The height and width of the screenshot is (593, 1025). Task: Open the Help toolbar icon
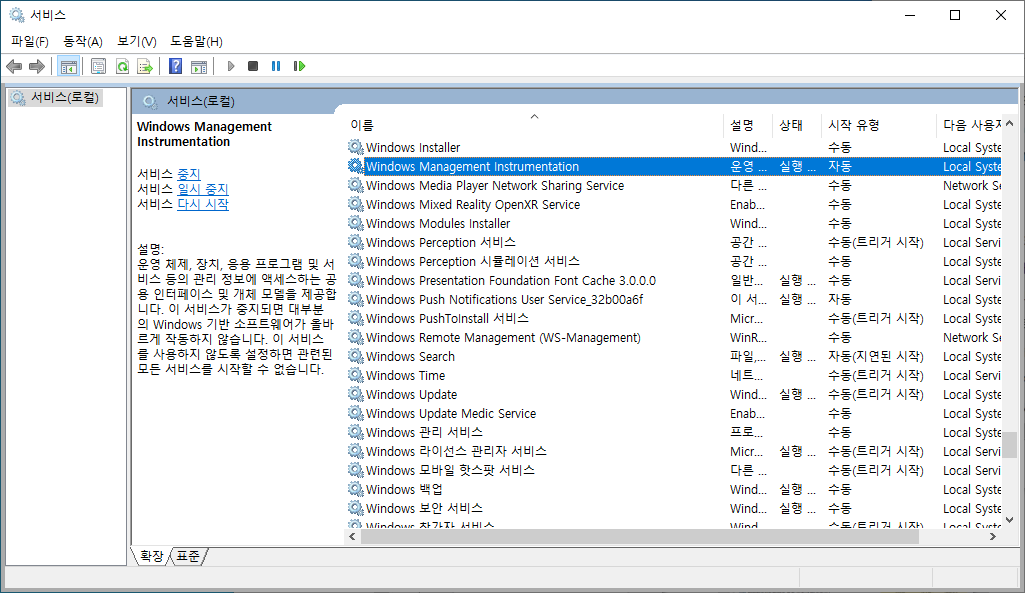pyautogui.click(x=175, y=66)
